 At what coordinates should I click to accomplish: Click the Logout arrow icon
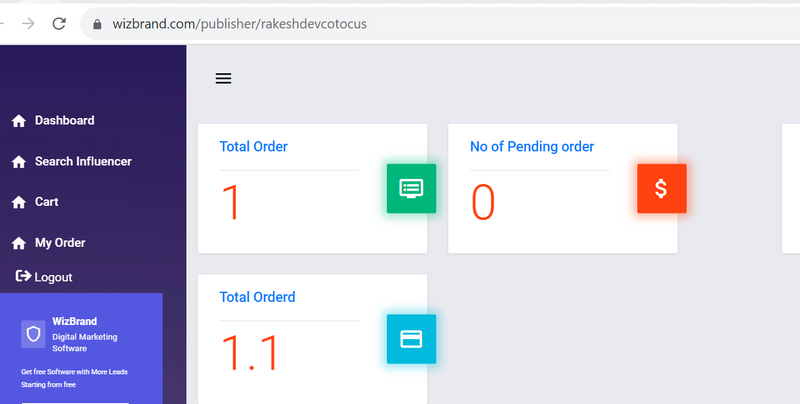pos(24,277)
